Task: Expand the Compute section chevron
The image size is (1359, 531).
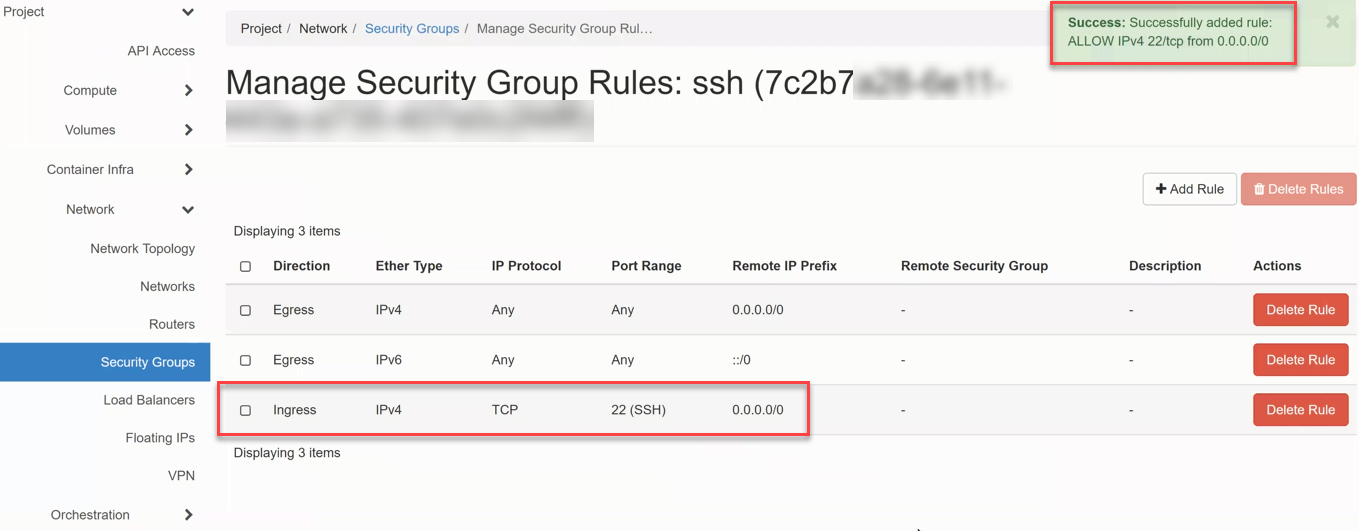Action: 188,91
